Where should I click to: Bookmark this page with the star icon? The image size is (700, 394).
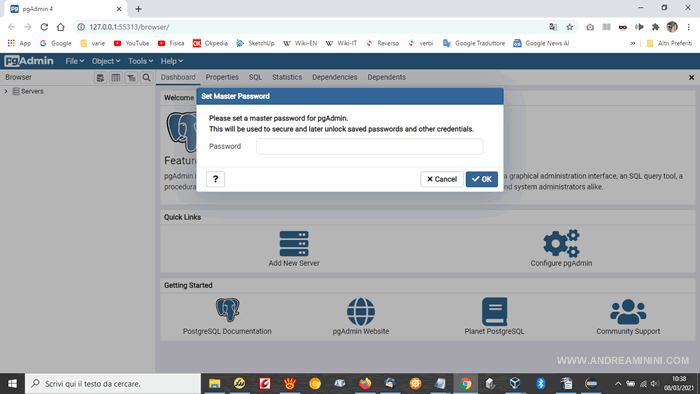(x=570, y=27)
